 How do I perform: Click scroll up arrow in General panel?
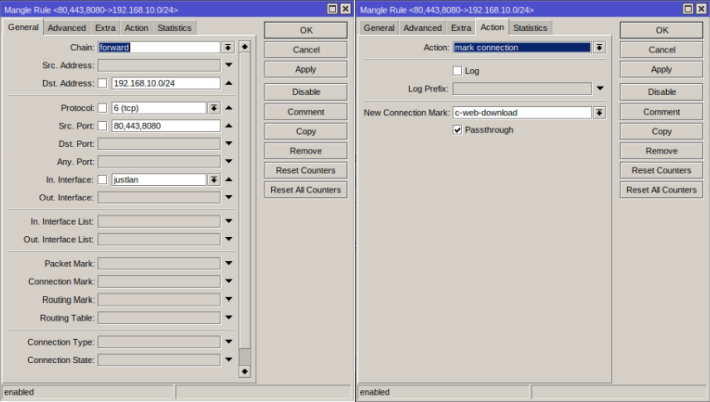tap(245, 47)
